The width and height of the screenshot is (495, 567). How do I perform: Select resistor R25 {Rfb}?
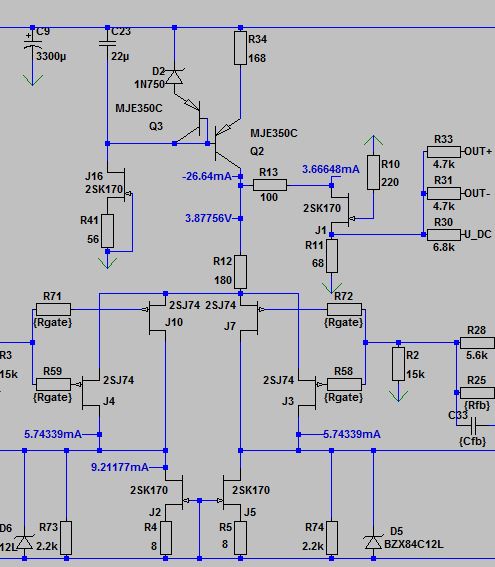(x=477, y=393)
